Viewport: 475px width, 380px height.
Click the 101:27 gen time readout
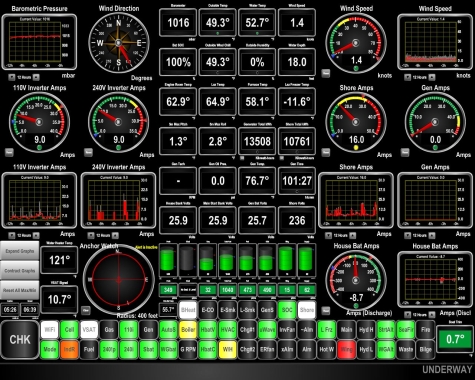tap(297, 181)
